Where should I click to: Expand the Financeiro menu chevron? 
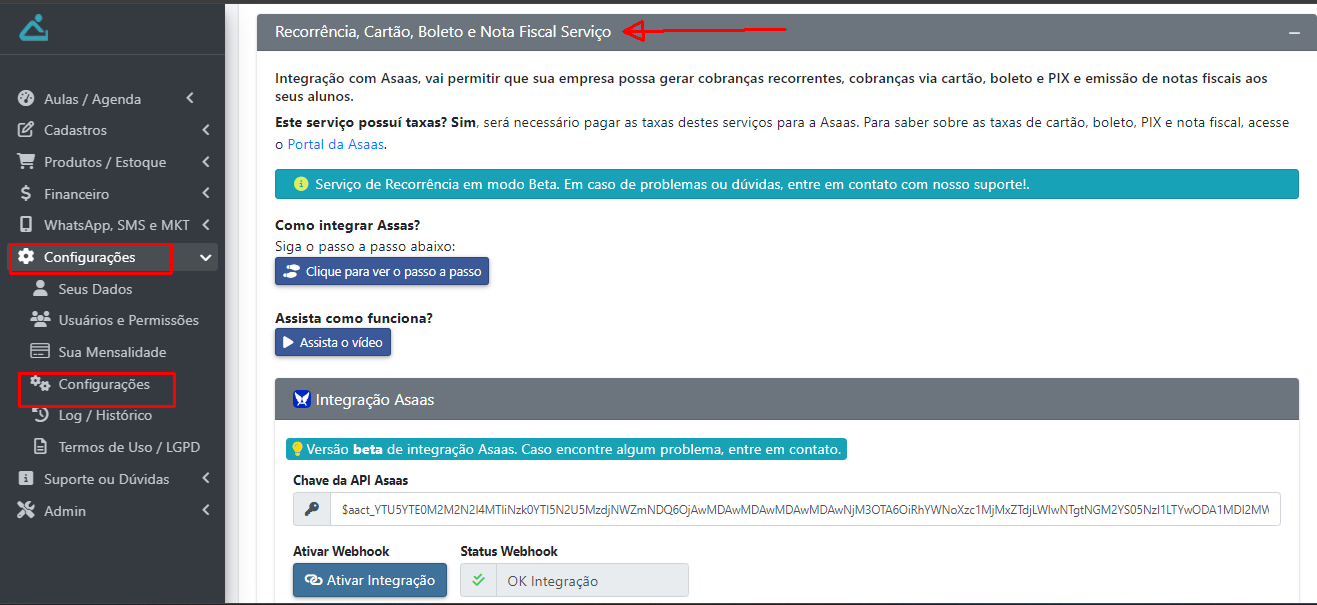coord(205,193)
